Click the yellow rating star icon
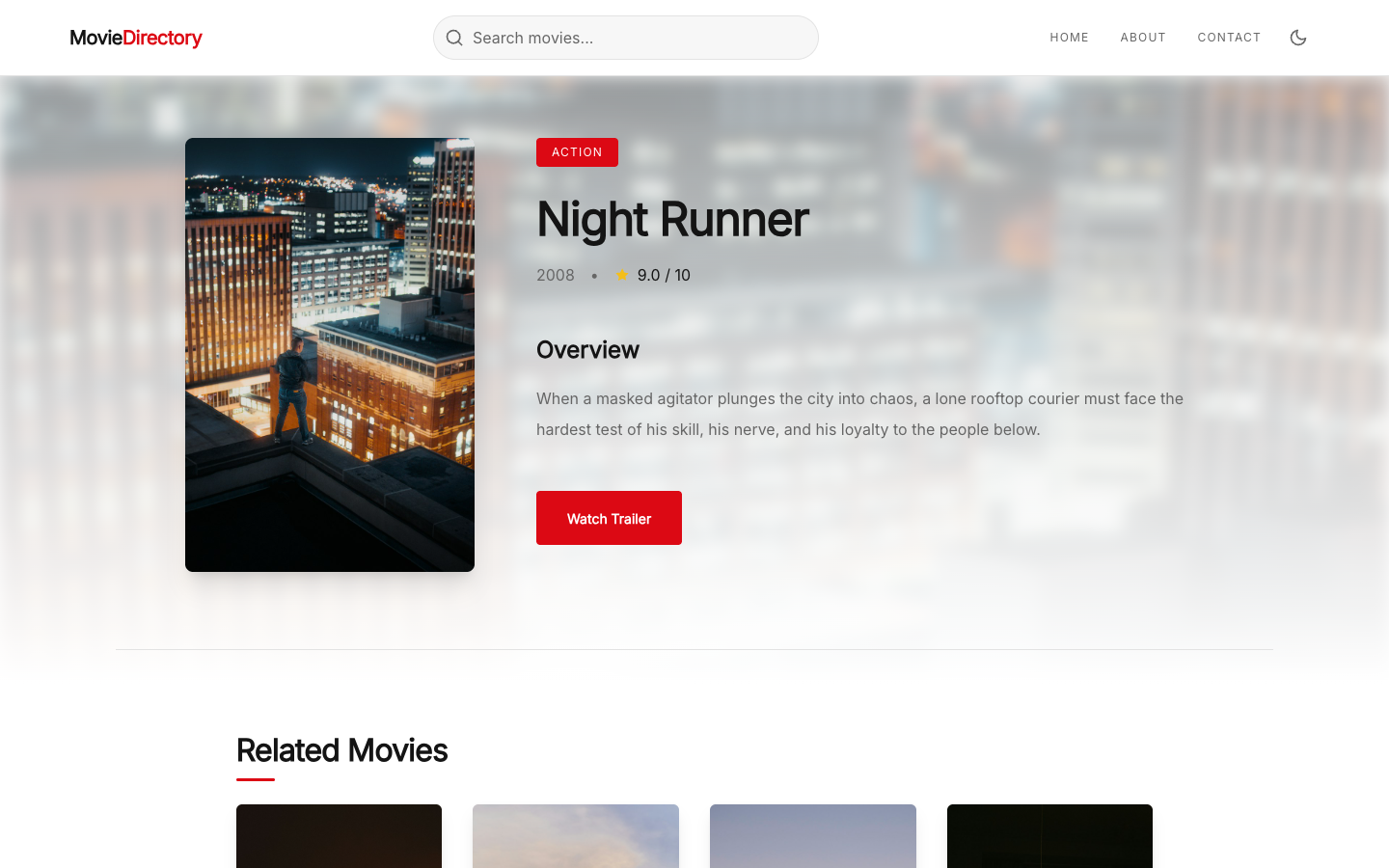 [622, 275]
